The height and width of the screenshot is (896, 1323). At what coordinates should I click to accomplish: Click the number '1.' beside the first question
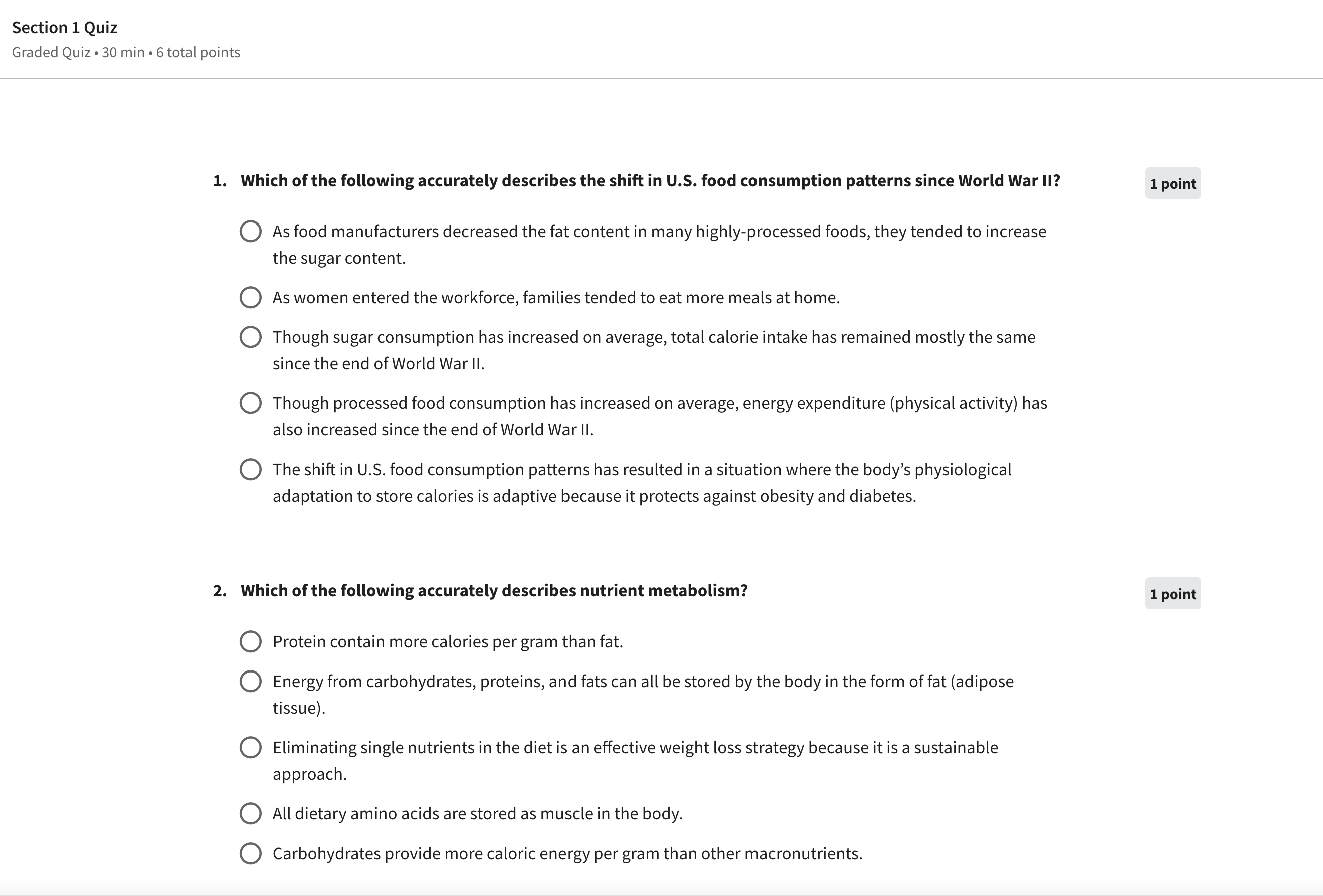[220, 181]
